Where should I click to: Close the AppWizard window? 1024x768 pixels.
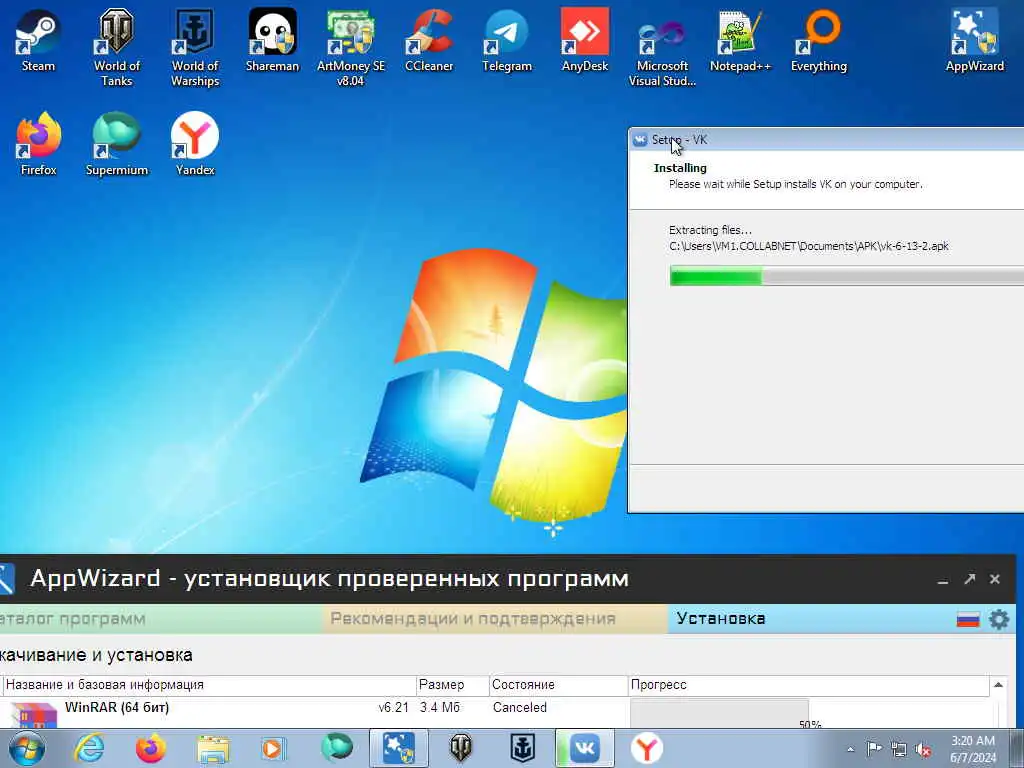point(995,579)
